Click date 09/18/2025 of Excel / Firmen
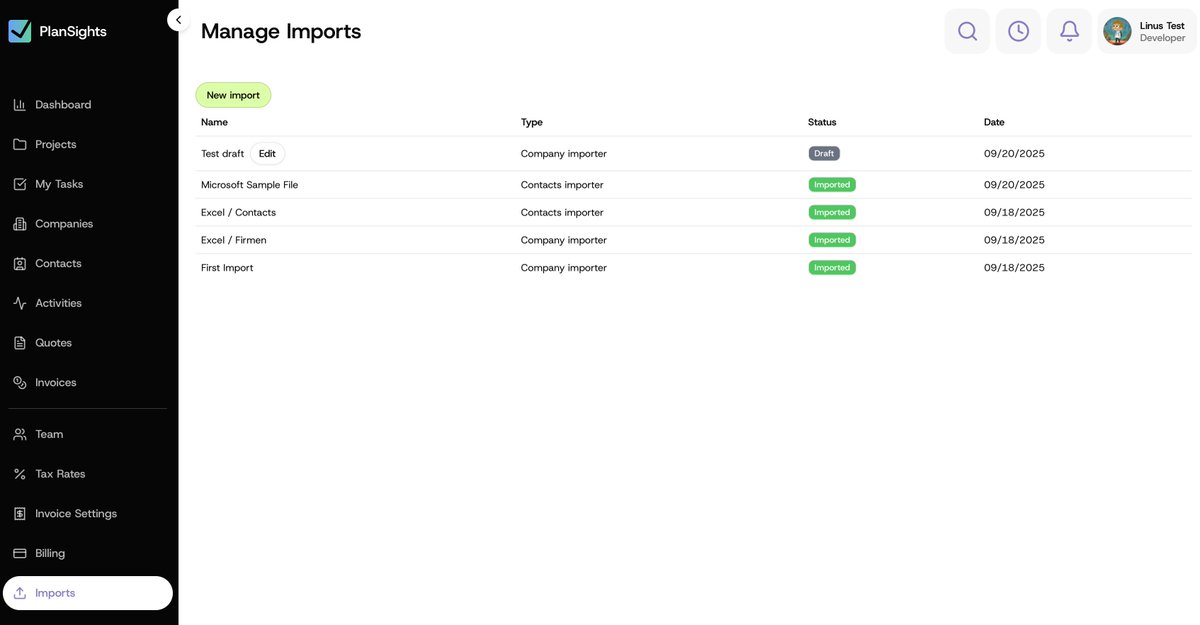This screenshot has width=1200, height=625. click(x=1014, y=240)
